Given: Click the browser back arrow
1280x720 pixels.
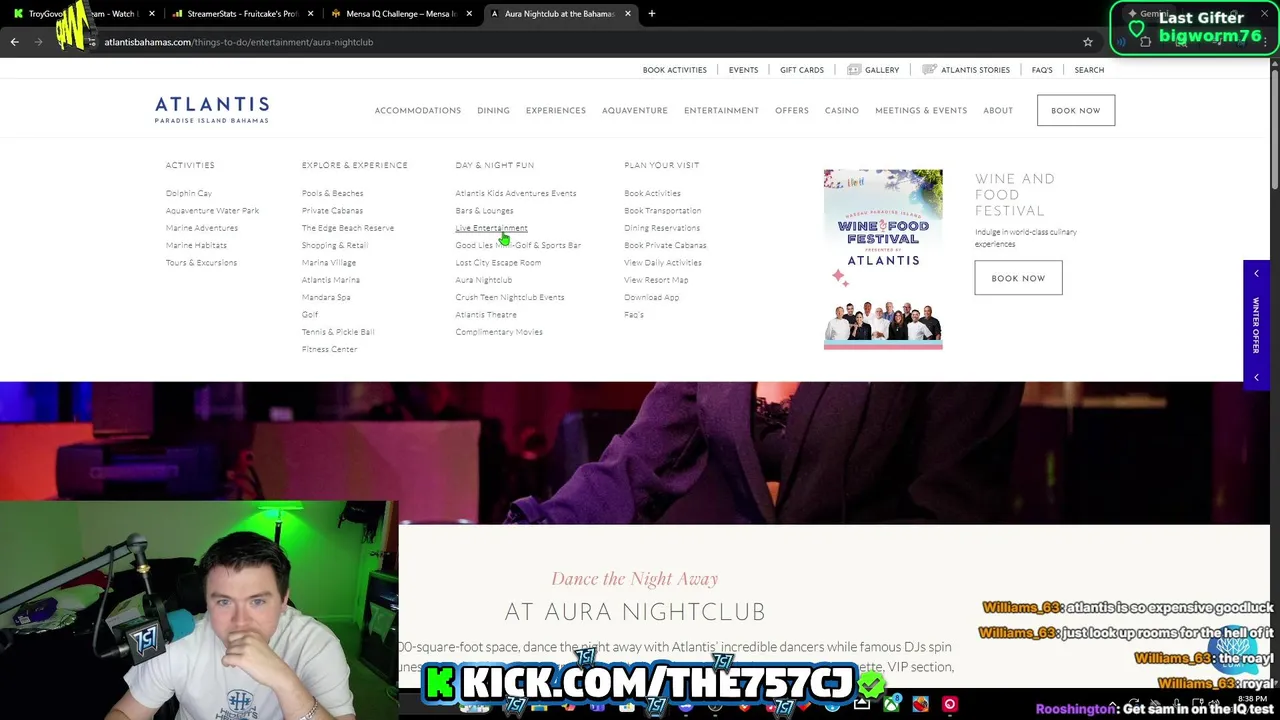Looking at the screenshot, I should coord(14,42).
